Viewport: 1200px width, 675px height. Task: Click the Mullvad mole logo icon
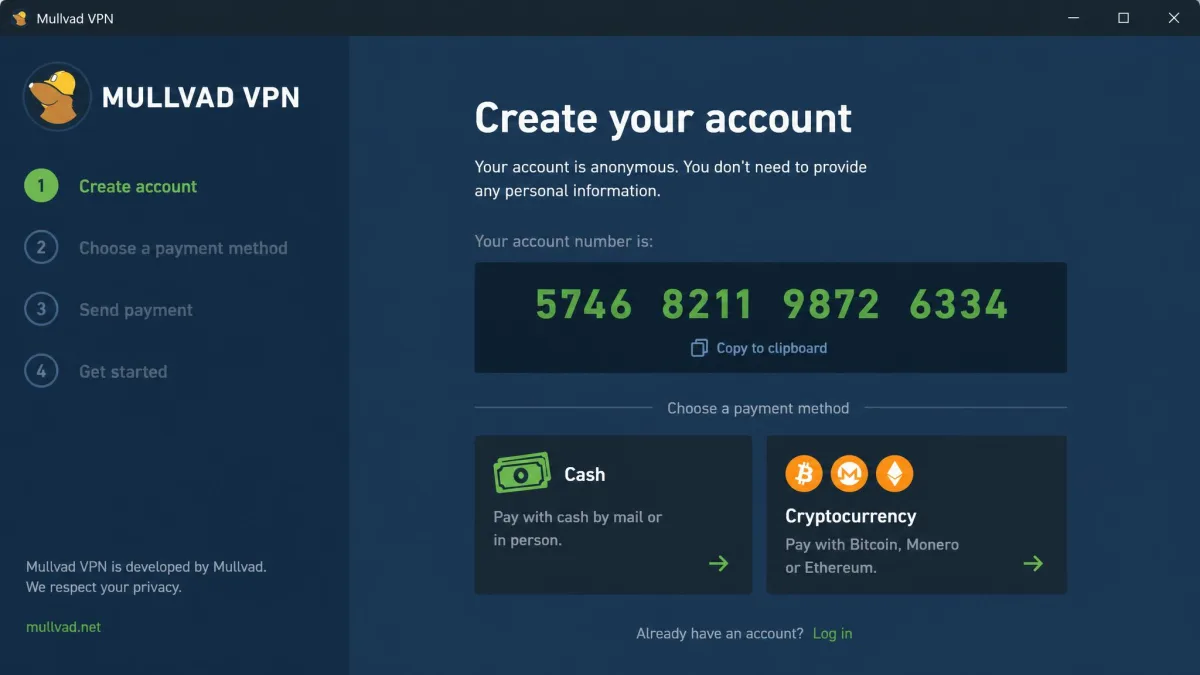coord(57,97)
